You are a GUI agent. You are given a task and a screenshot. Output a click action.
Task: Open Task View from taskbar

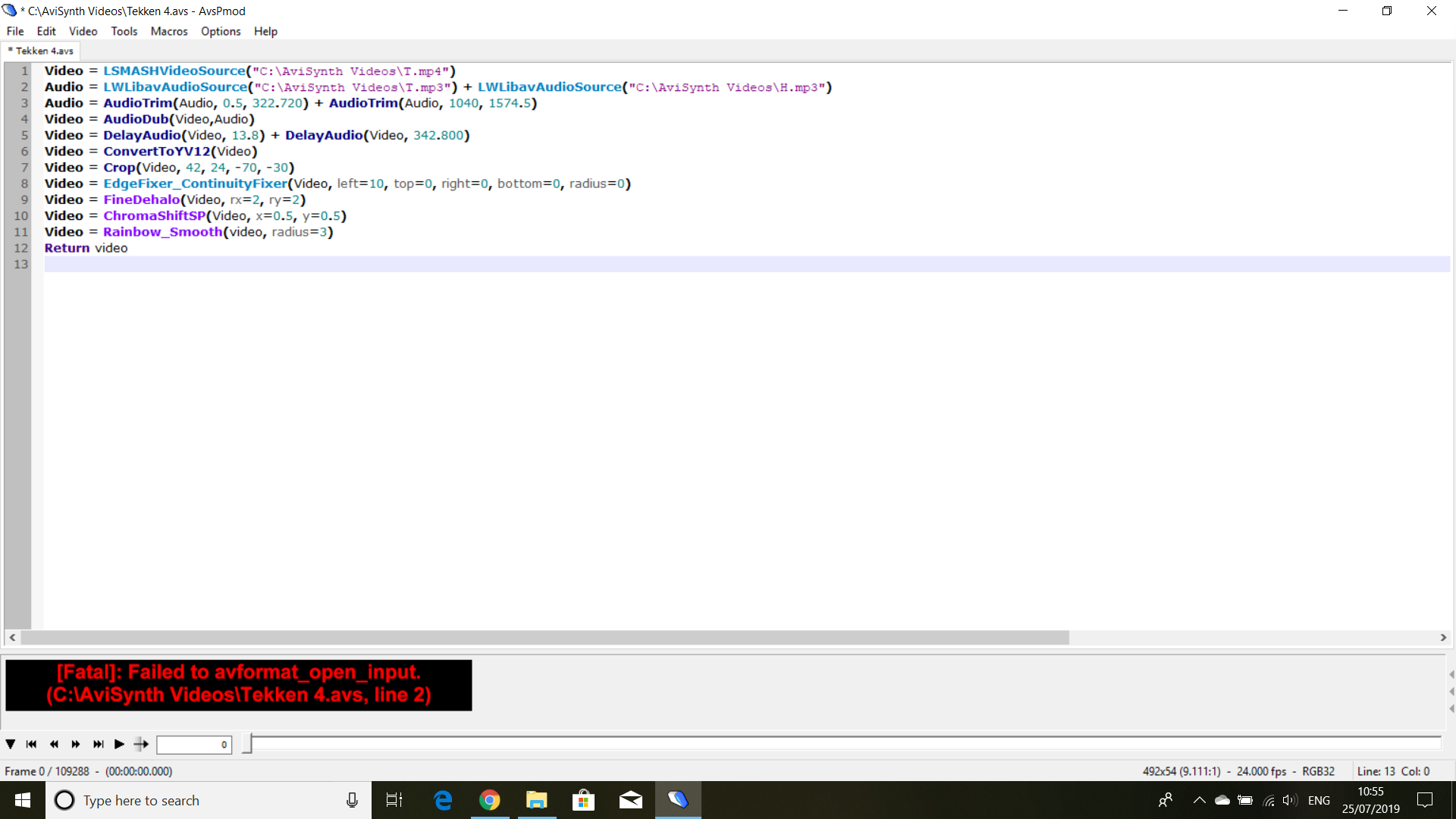tap(394, 800)
